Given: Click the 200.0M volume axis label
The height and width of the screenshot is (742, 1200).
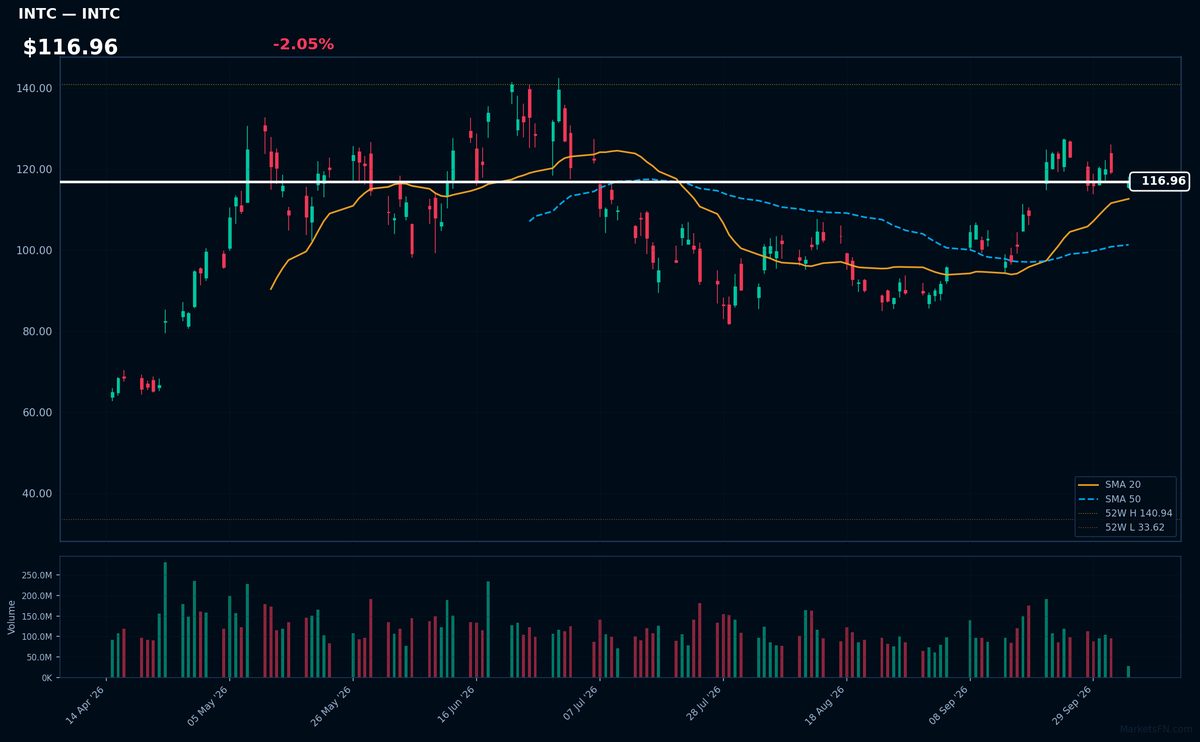Looking at the screenshot, I should click(37, 596).
